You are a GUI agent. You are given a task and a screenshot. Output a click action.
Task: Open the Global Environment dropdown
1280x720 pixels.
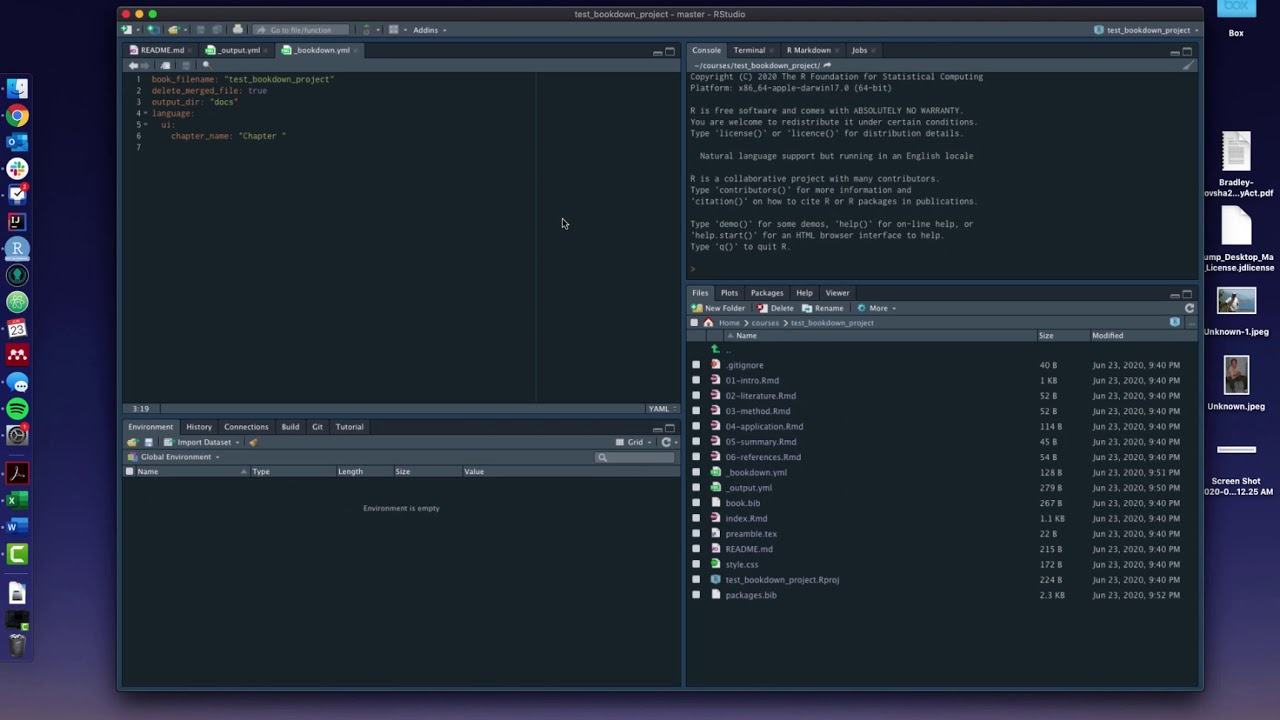(175, 457)
